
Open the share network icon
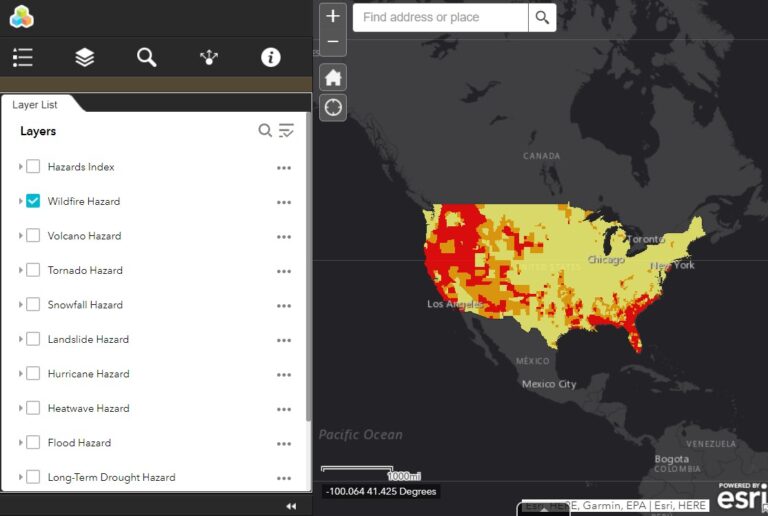[x=209, y=58]
